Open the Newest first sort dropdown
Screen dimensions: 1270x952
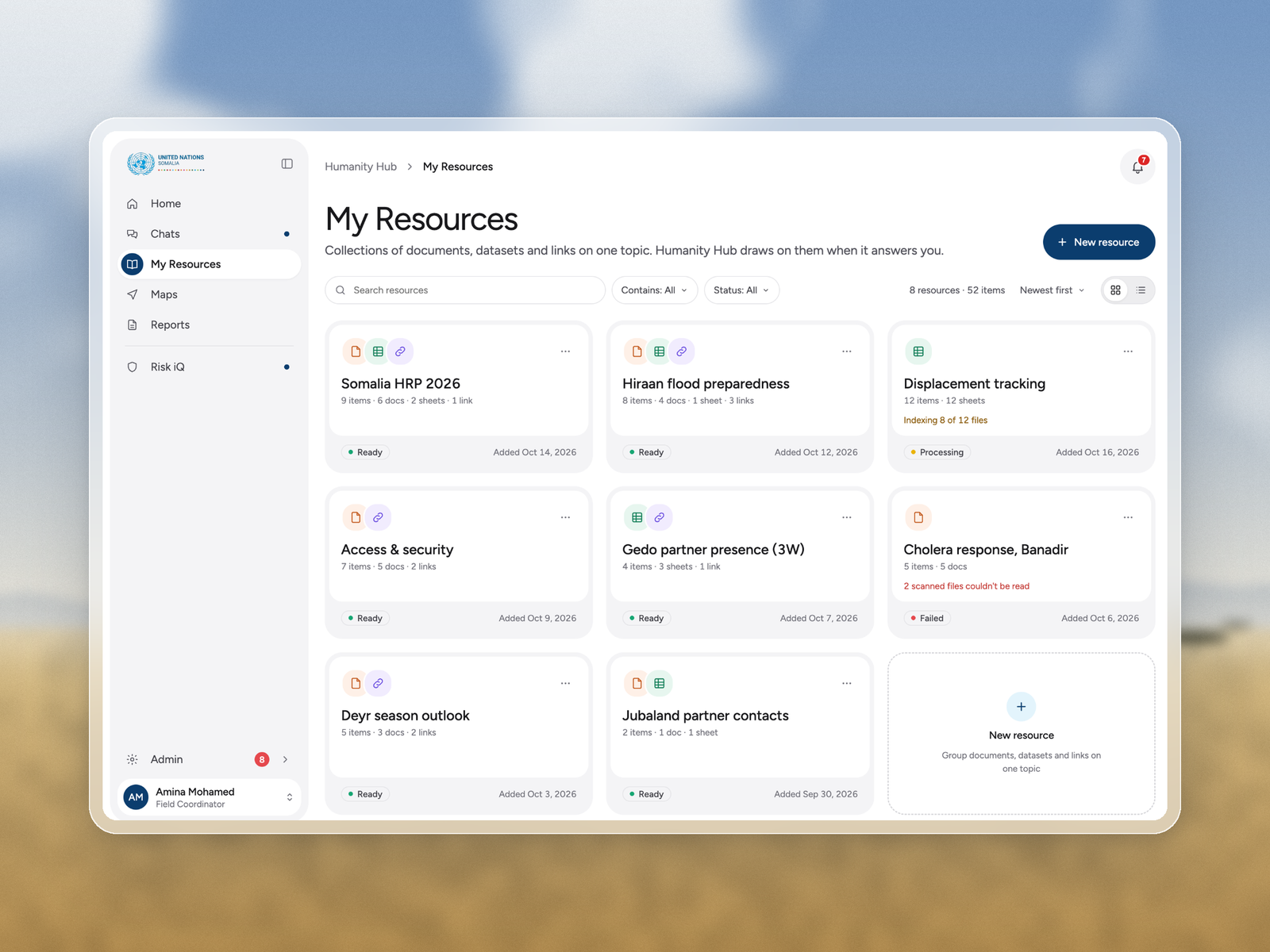click(1052, 290)
